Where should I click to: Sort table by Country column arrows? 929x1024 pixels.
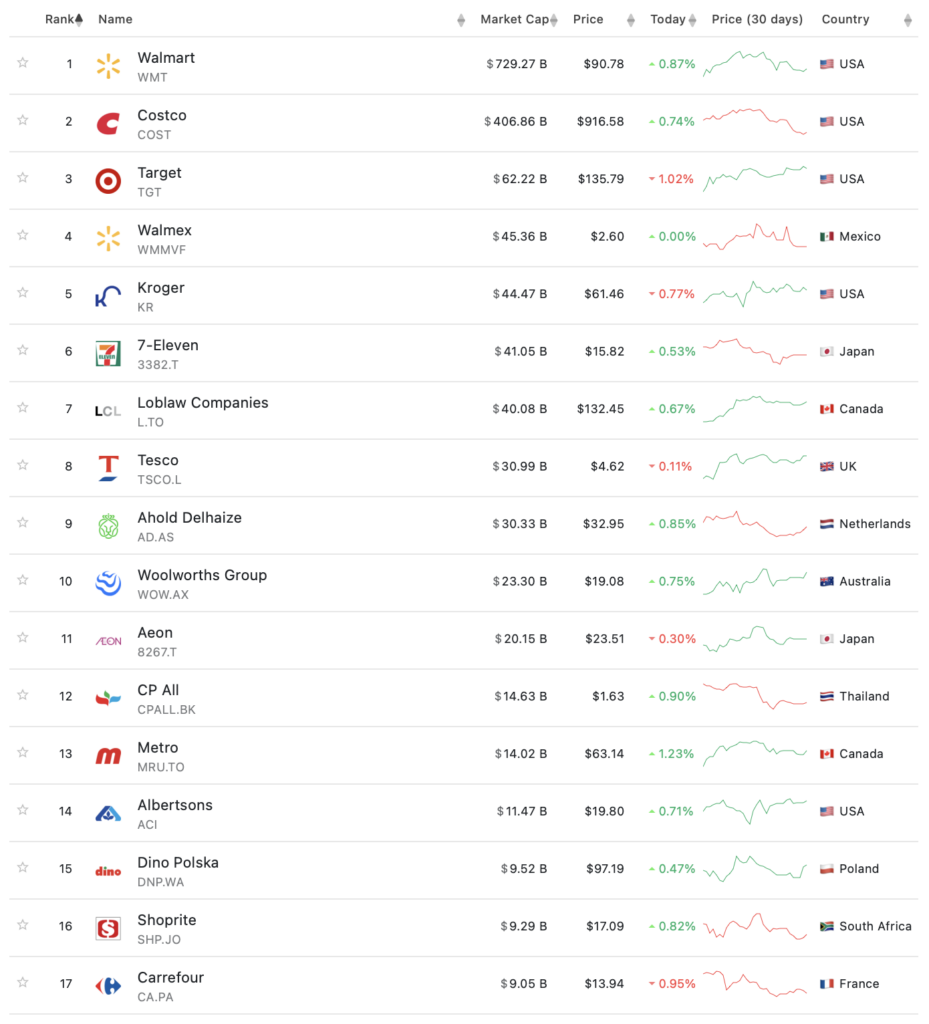click(x=907, y=20)
